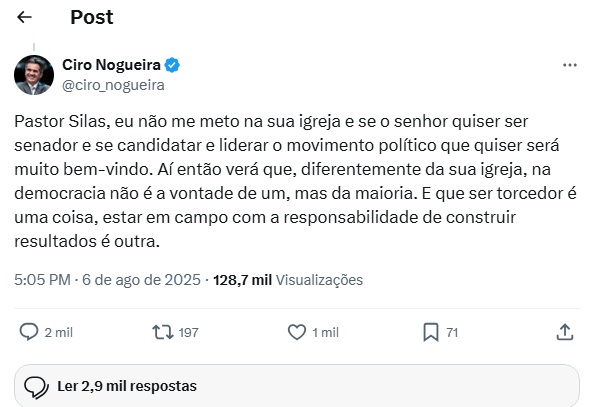Click the post text body
This screenshot has width=596, height=407.
click(x=295, y=181)
